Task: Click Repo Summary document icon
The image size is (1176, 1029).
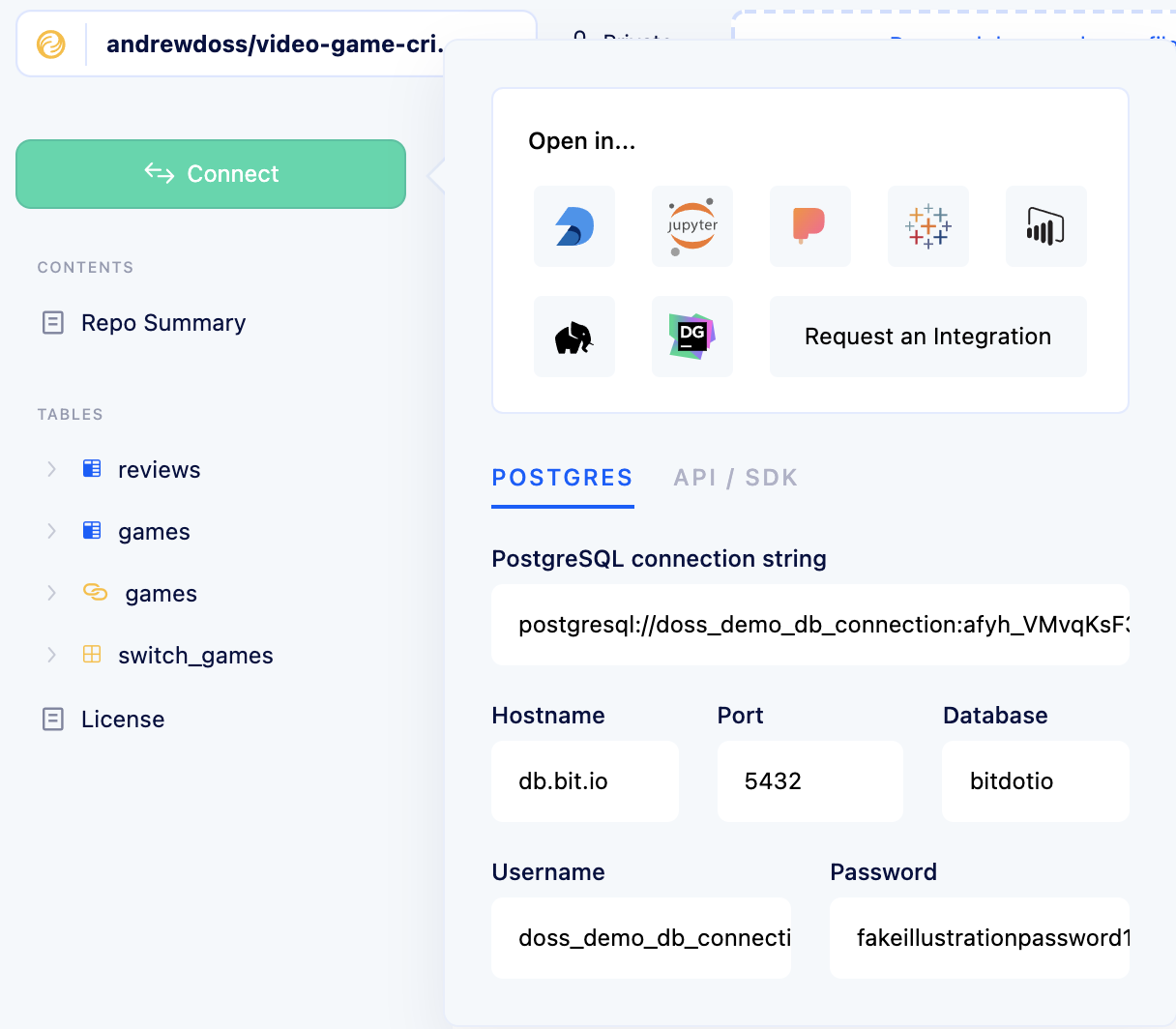Action: 53,323
